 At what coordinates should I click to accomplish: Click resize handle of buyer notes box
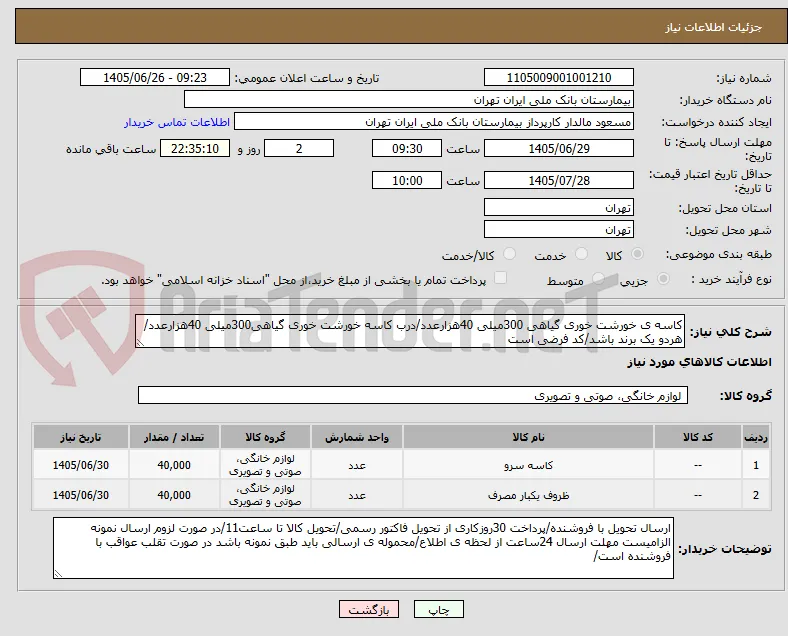coord(58,574)
